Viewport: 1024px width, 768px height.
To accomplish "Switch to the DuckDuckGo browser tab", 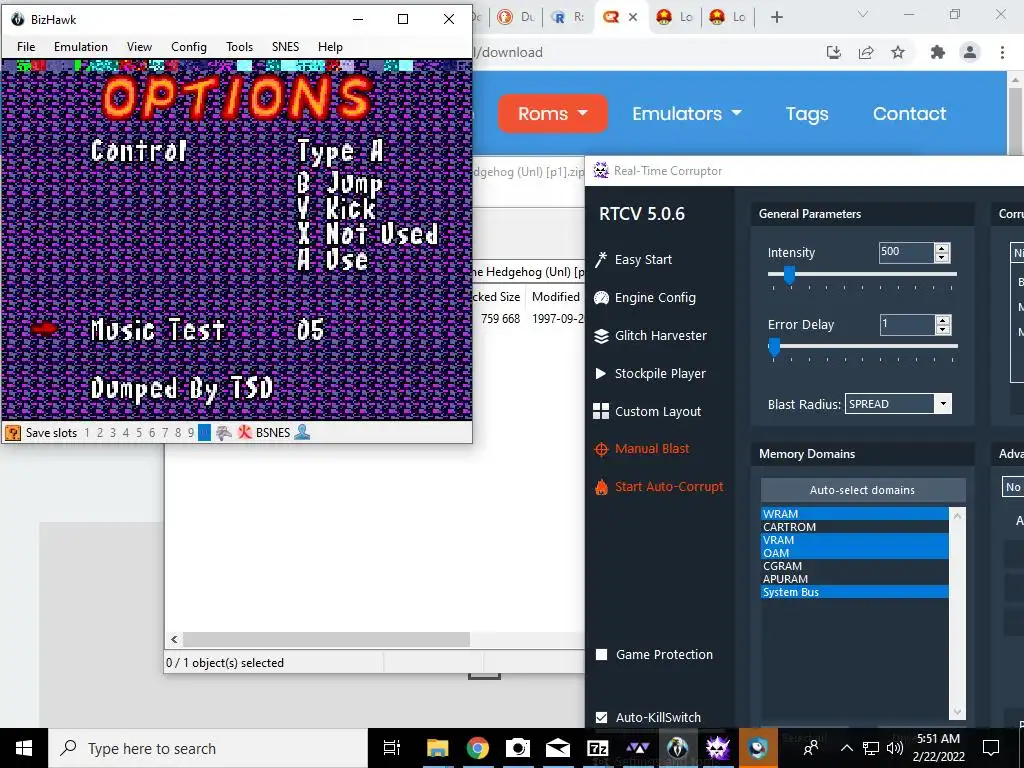I will click(515, 17).
